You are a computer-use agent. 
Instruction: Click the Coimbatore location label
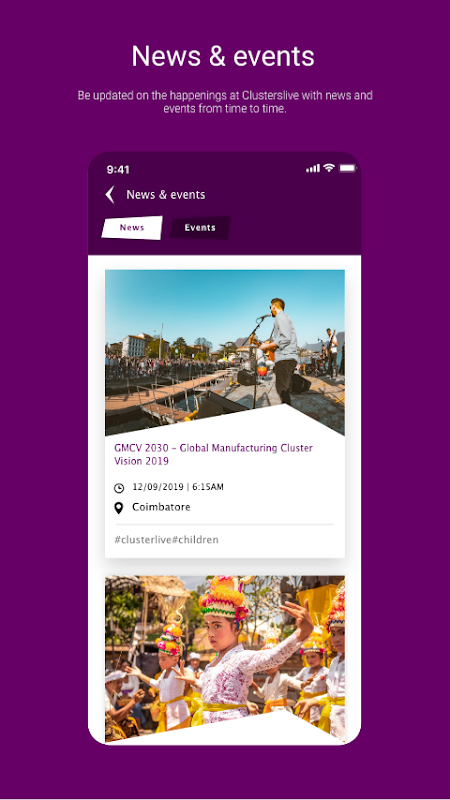[161, 507]
